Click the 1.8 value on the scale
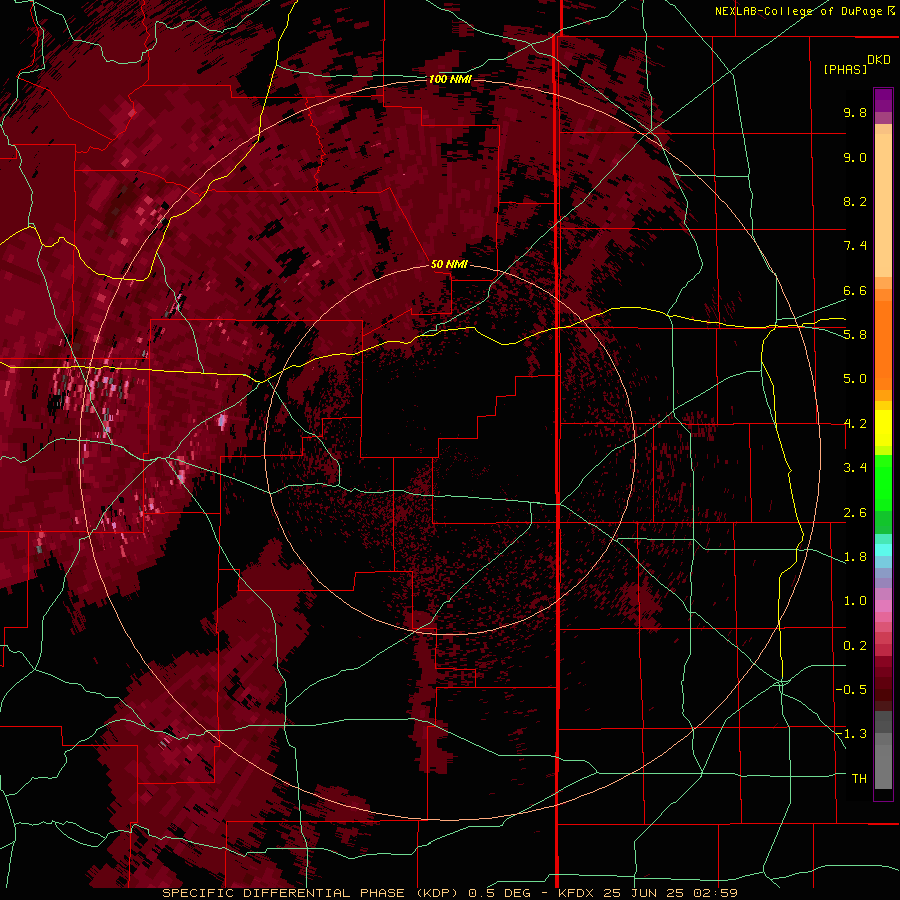Image resolution: width=900 pixels, height=900 pixels. pos(855,557)
